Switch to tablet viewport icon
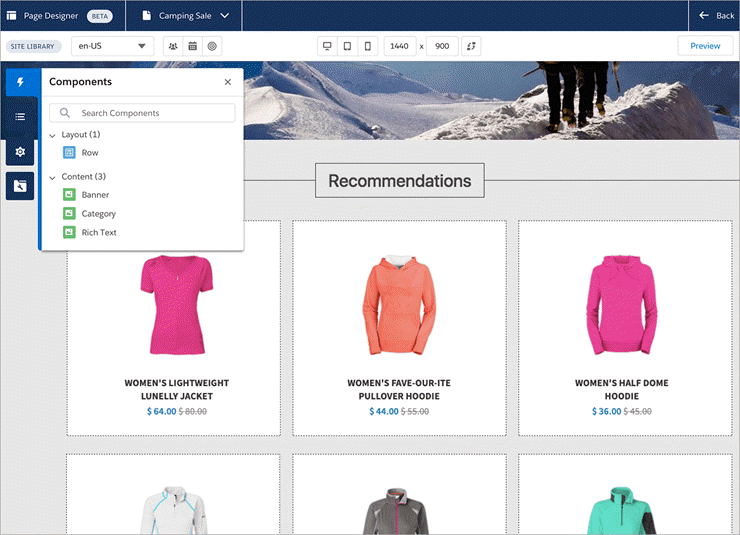 (347, 46)
